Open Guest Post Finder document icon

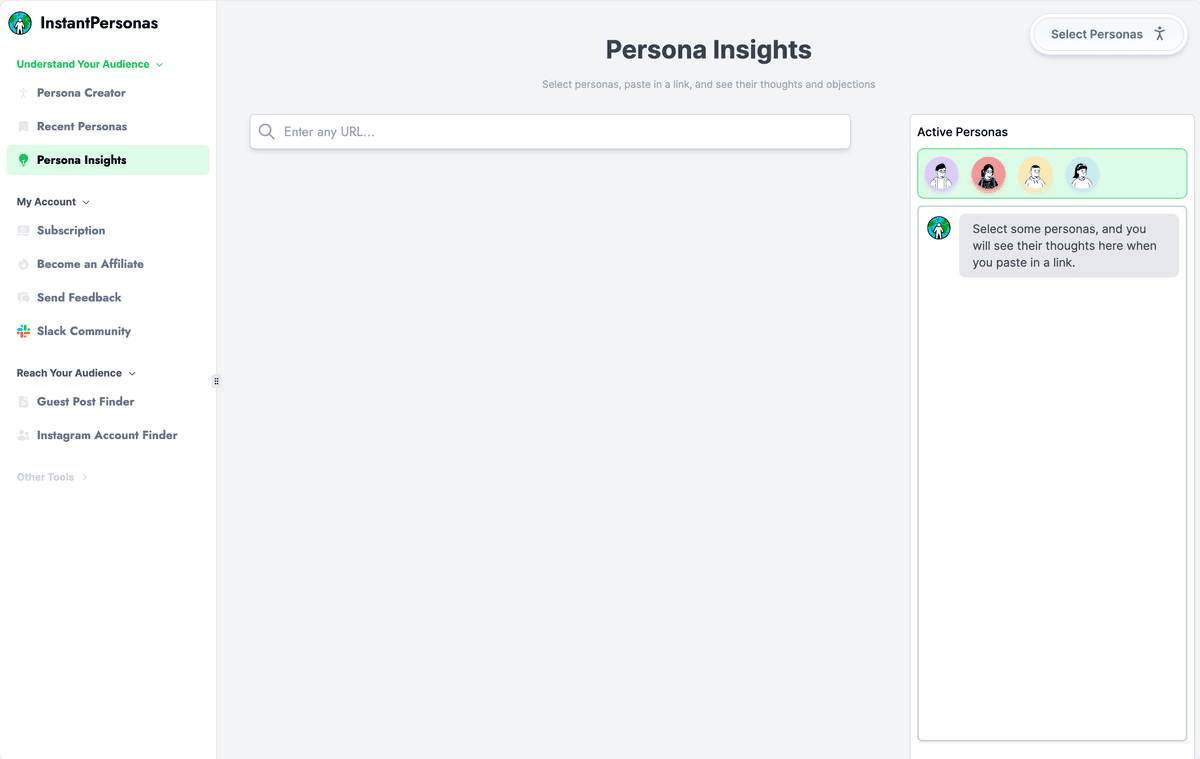tap(22, 401)
